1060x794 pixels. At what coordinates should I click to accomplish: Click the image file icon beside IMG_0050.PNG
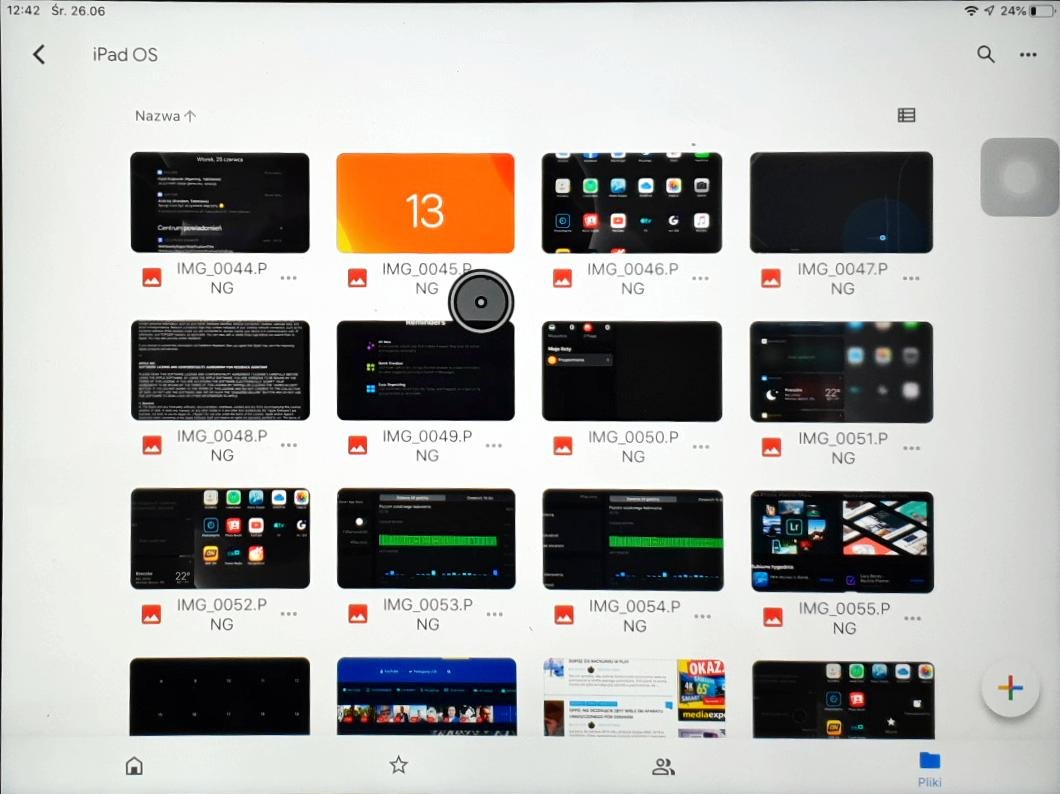tap(563, 446)
